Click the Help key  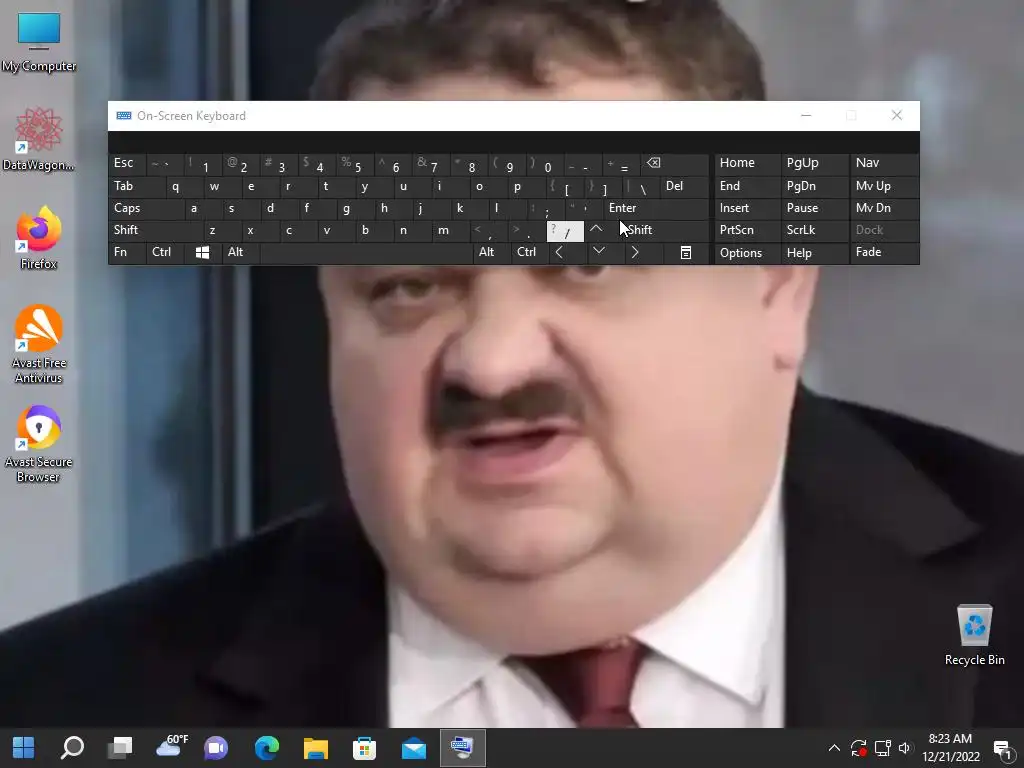coord(814,253)
